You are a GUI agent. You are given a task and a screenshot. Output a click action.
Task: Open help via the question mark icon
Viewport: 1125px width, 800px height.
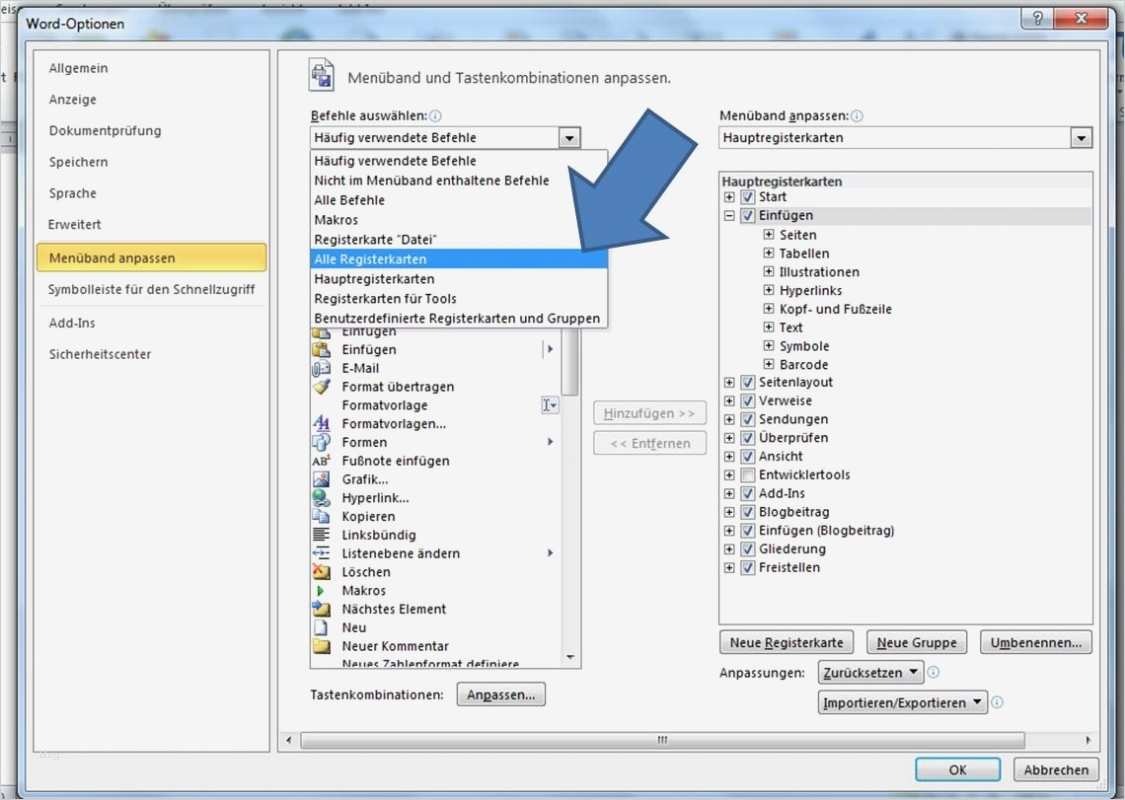1037,18
